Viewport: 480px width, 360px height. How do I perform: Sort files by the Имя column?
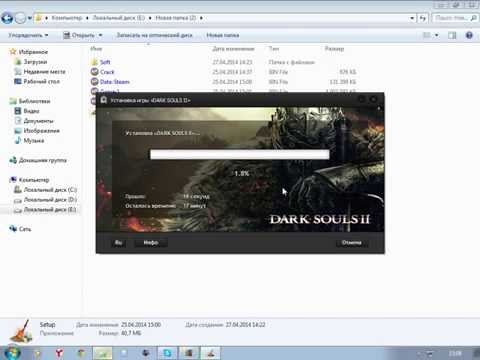pyautogui.click(x=96, y=49)
